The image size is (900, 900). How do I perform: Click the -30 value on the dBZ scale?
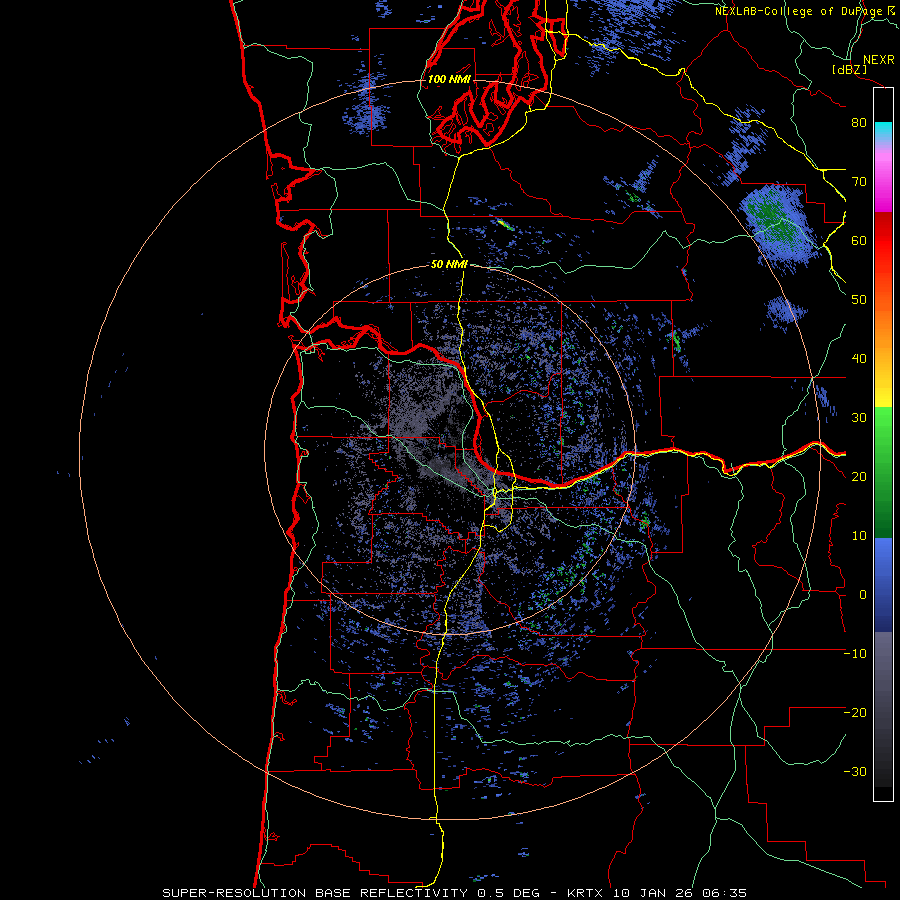[855, 772]
